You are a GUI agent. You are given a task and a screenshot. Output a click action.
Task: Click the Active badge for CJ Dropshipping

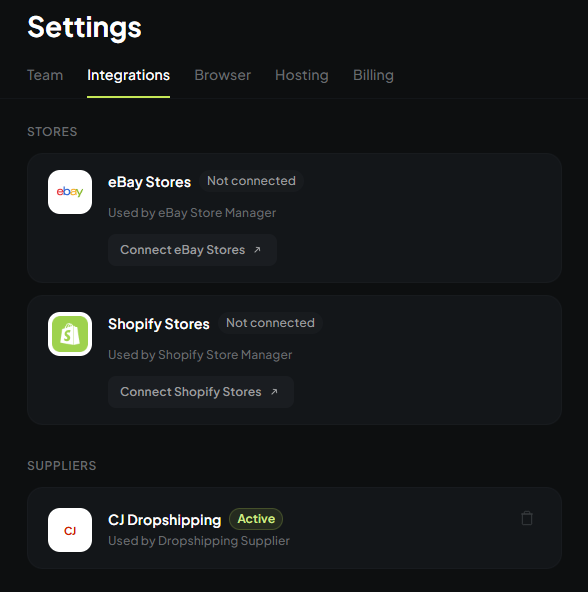click(x=256, y=519)
